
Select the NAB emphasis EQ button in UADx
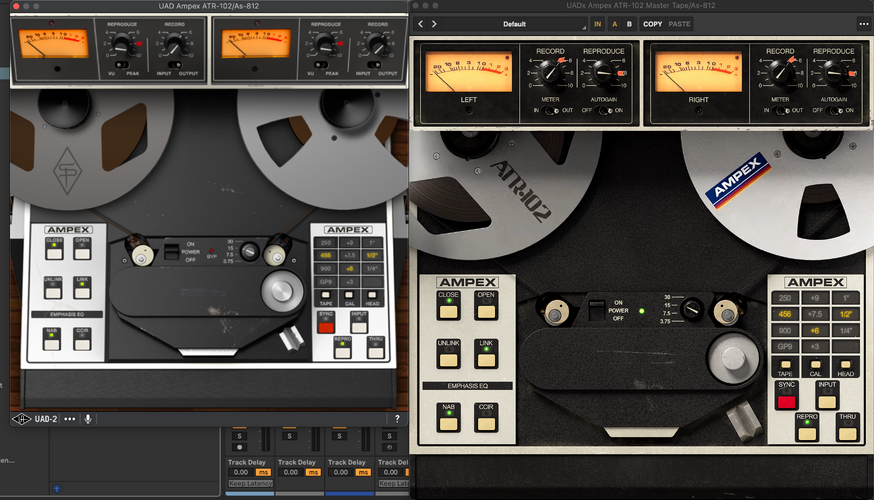(x=449, y=424)
